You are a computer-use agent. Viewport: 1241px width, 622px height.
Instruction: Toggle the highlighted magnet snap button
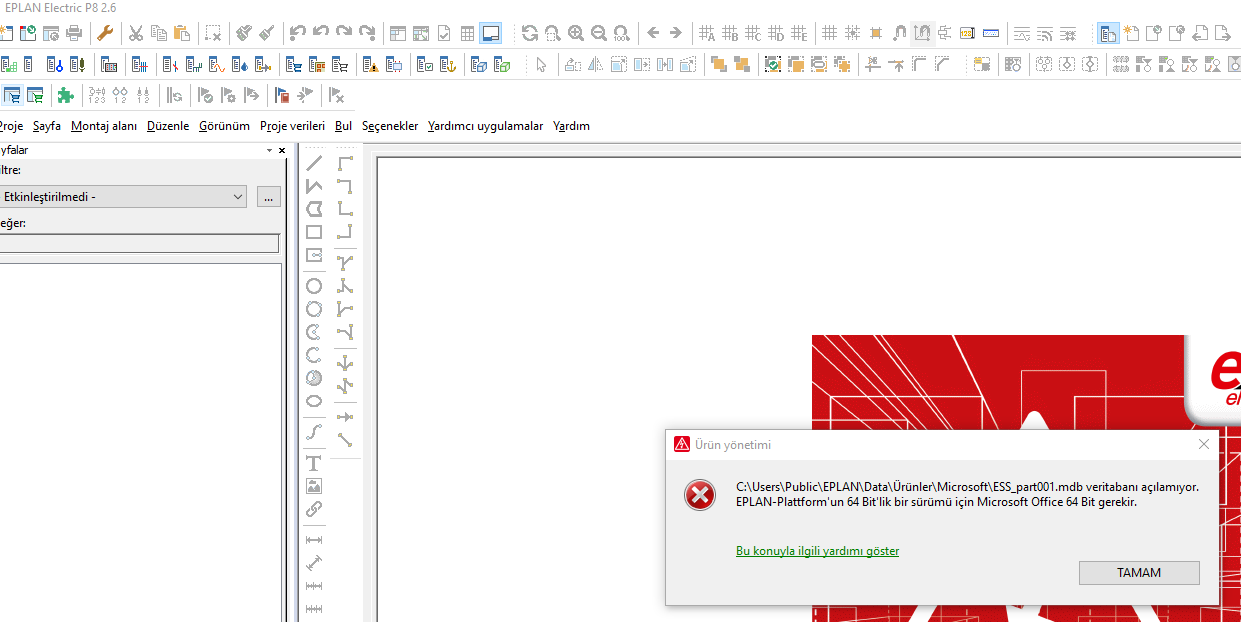(x=921, y=33)
